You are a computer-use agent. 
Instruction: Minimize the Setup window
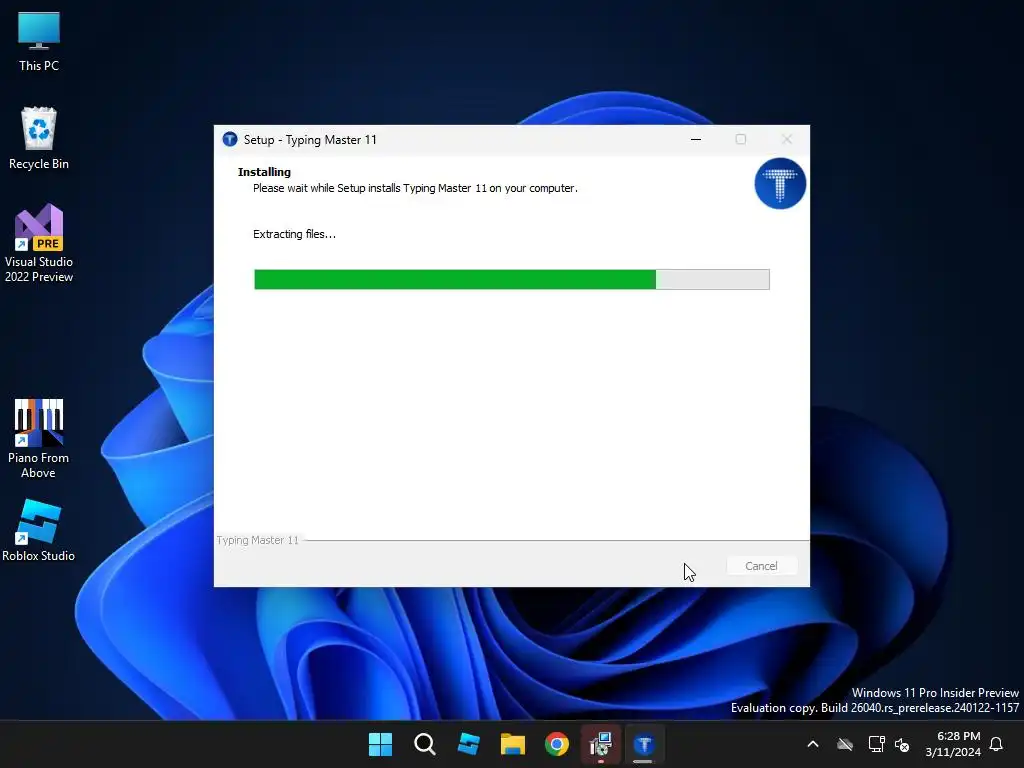click(696, 139)
